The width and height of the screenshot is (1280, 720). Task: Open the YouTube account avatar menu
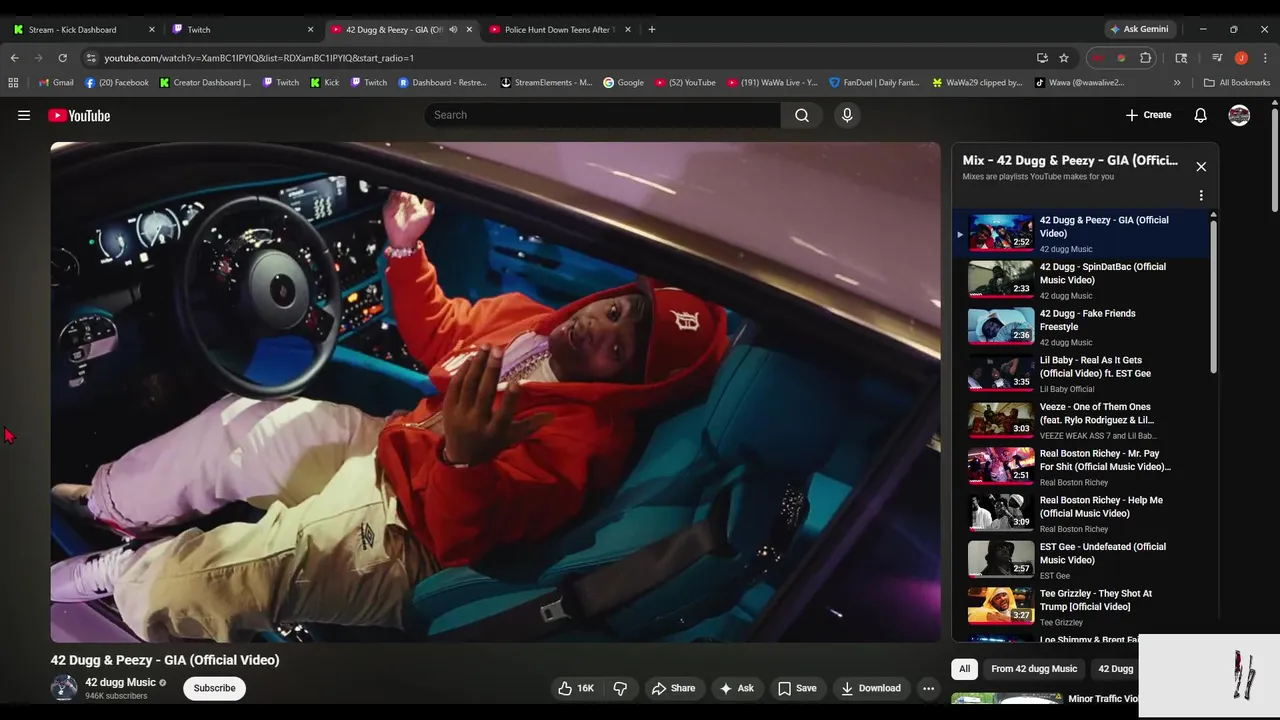1239,115
